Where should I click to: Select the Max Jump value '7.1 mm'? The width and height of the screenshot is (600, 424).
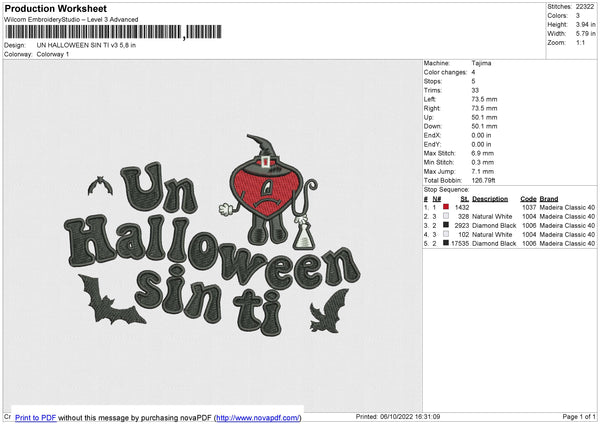[x=483, y=171]
